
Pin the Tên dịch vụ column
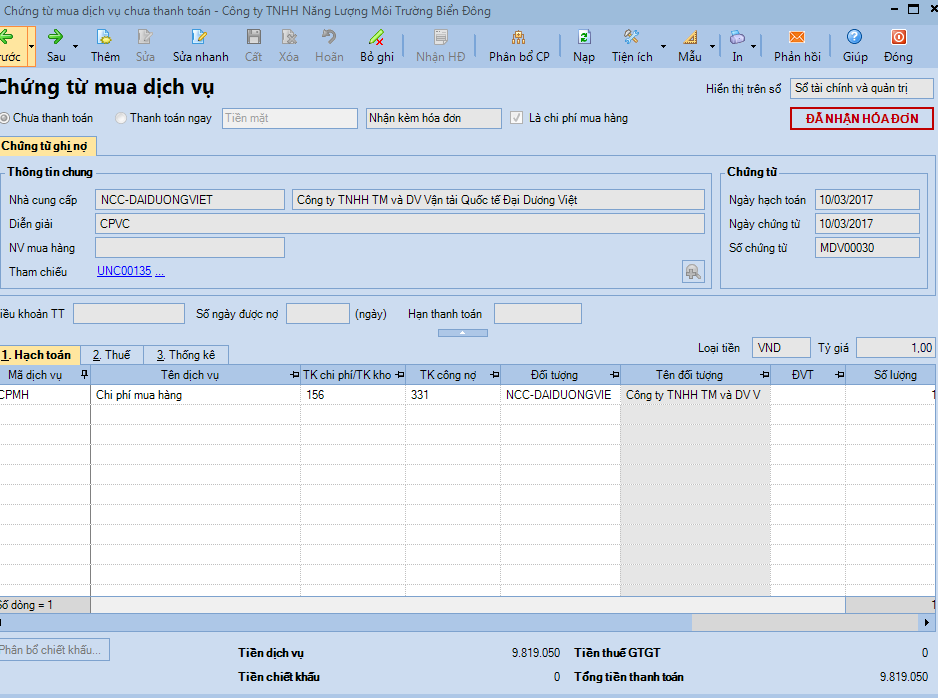coord(294,374)
